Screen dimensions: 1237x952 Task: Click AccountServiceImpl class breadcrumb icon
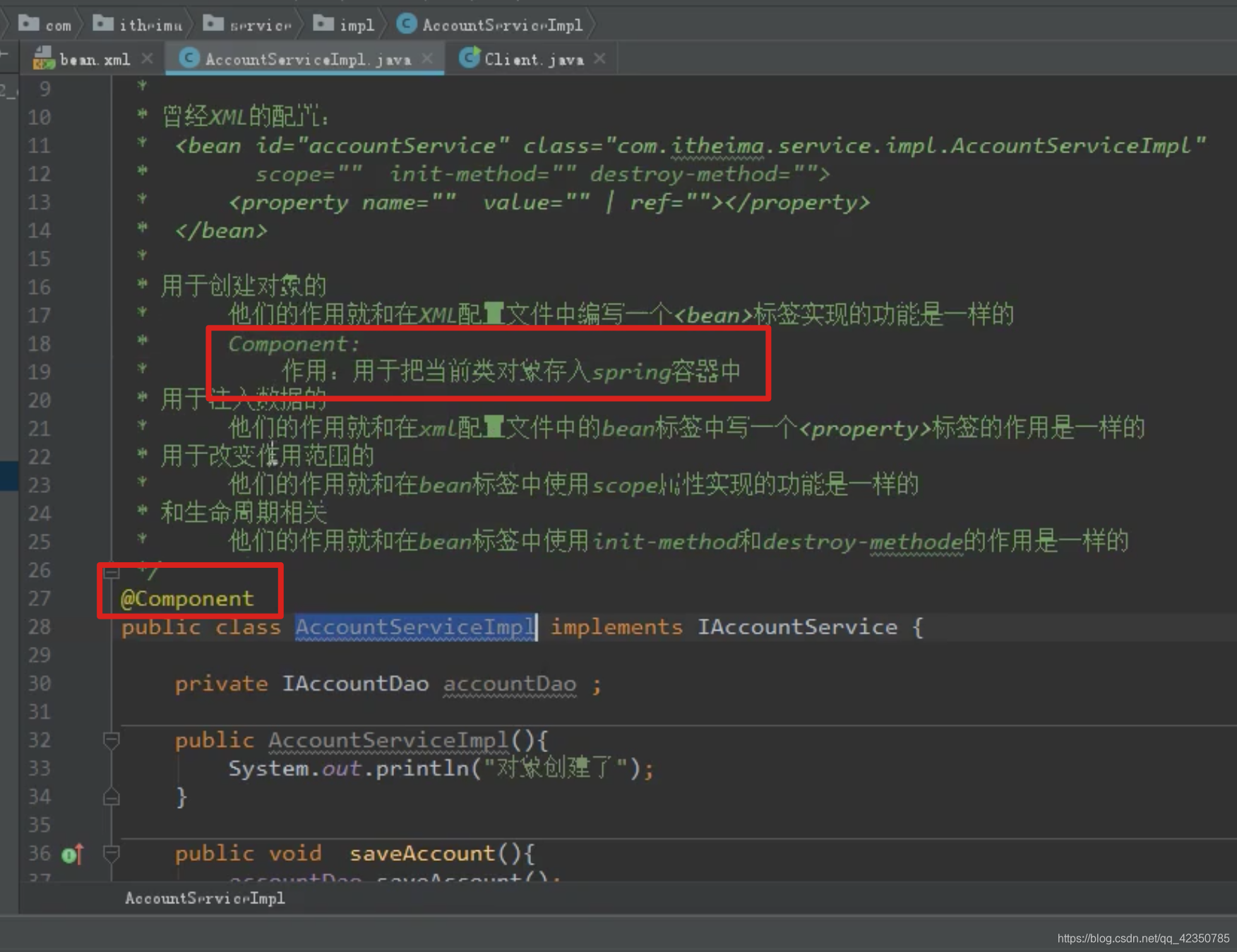coord(406,24)
